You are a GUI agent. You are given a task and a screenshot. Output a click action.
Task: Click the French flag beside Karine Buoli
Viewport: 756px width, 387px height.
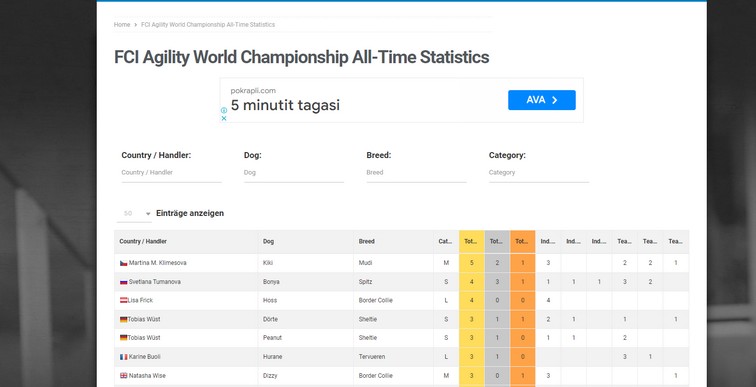[x=124, y=357]
